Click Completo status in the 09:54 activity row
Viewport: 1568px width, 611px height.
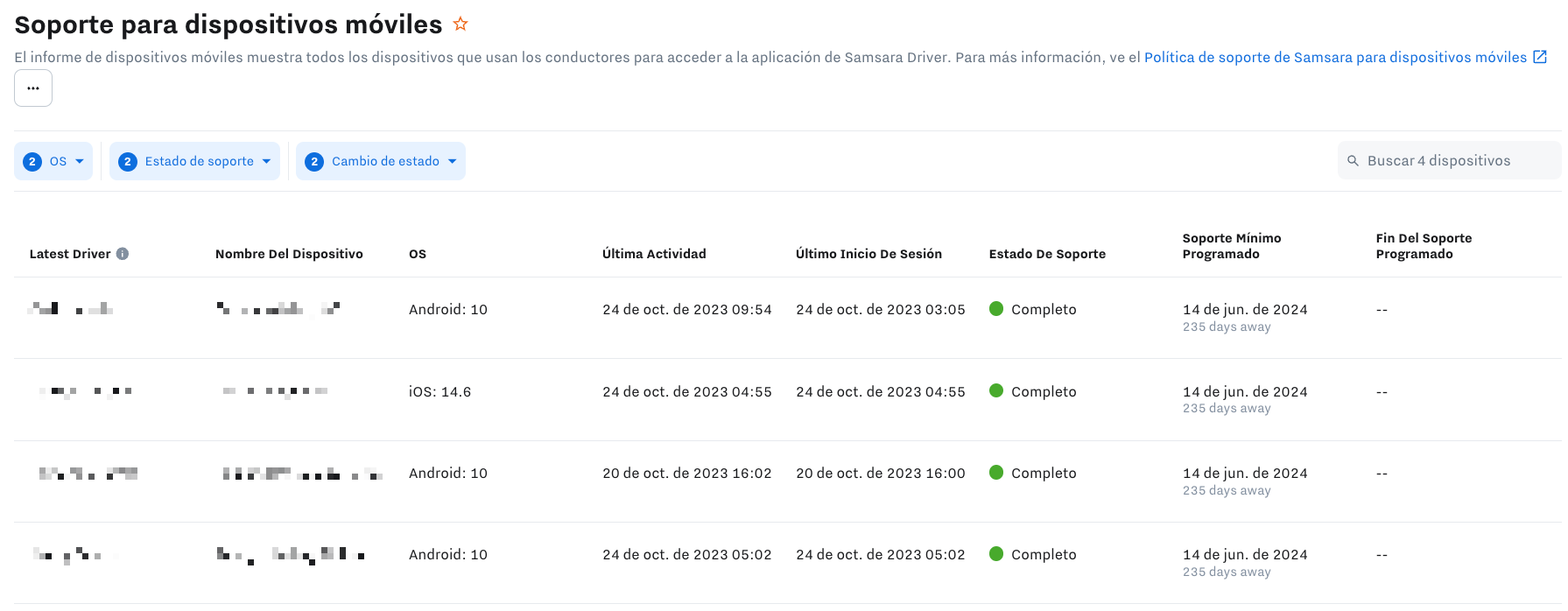[1044, 309]
